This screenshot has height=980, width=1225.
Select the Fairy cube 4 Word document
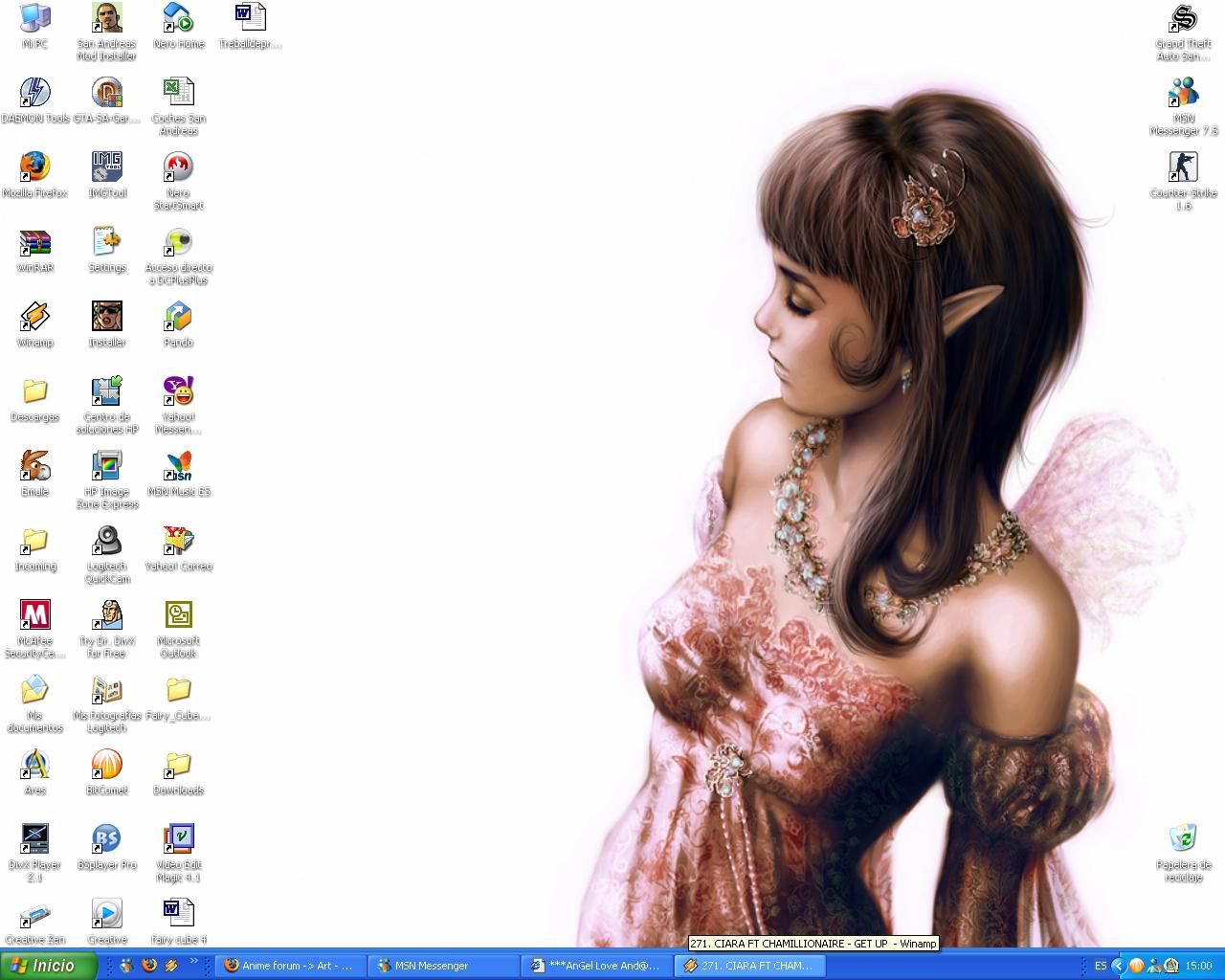179,922
